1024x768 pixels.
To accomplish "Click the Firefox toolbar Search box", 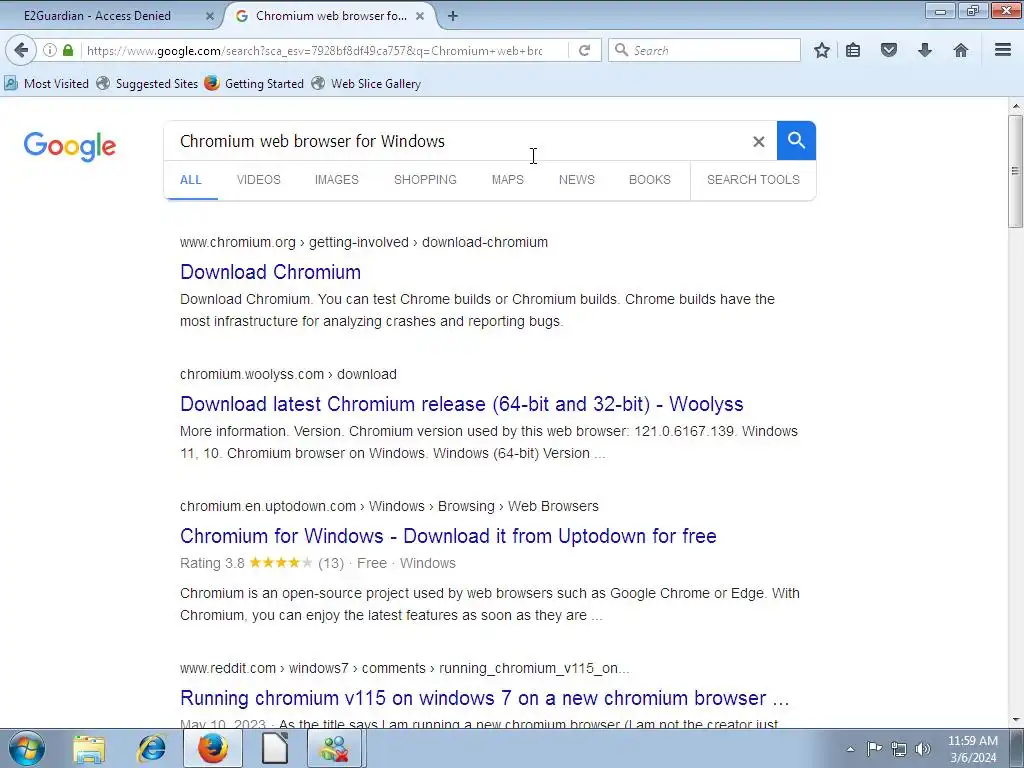I will coord(704,50).
